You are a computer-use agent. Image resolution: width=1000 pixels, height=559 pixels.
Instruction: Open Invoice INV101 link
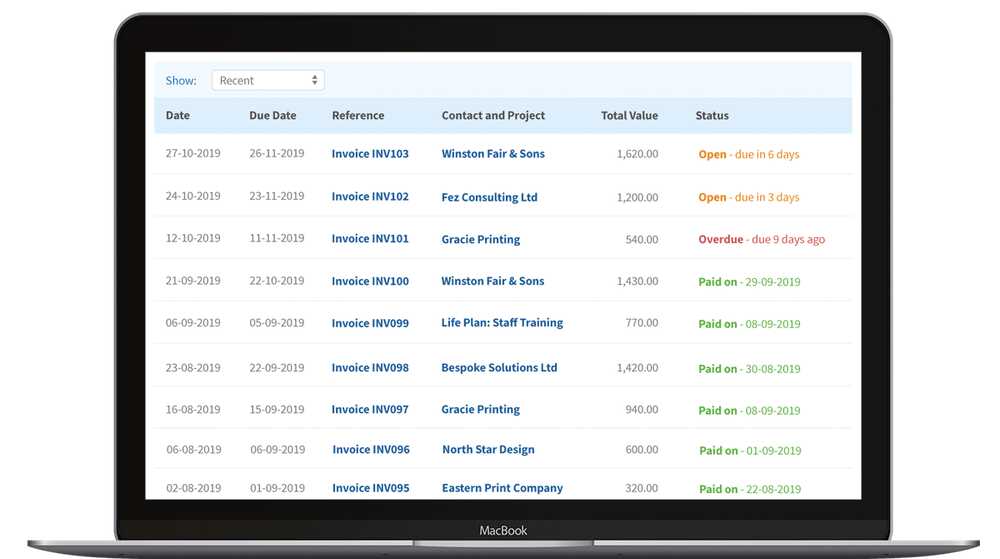370,238
